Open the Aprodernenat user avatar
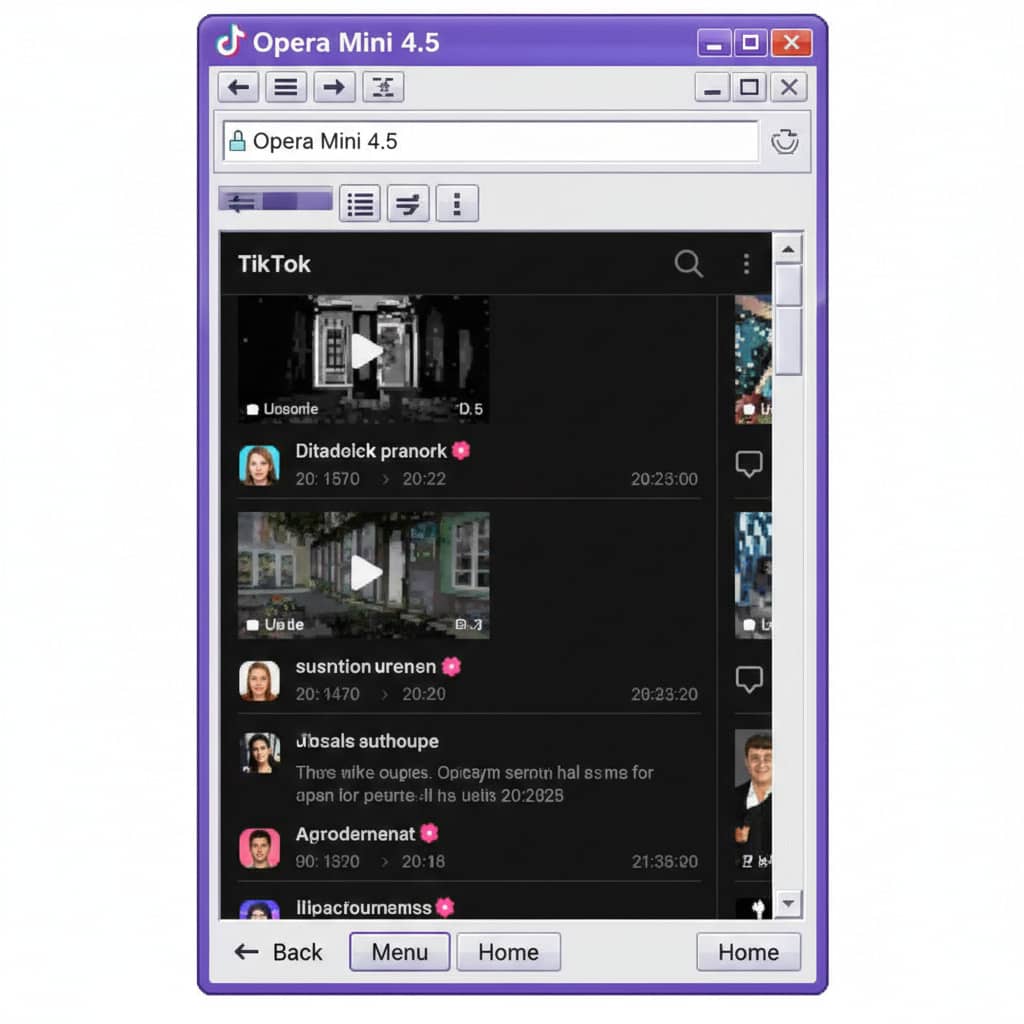Viewport: 1024px width, 1024px height. pyautogui.click(x=259, y=847)
